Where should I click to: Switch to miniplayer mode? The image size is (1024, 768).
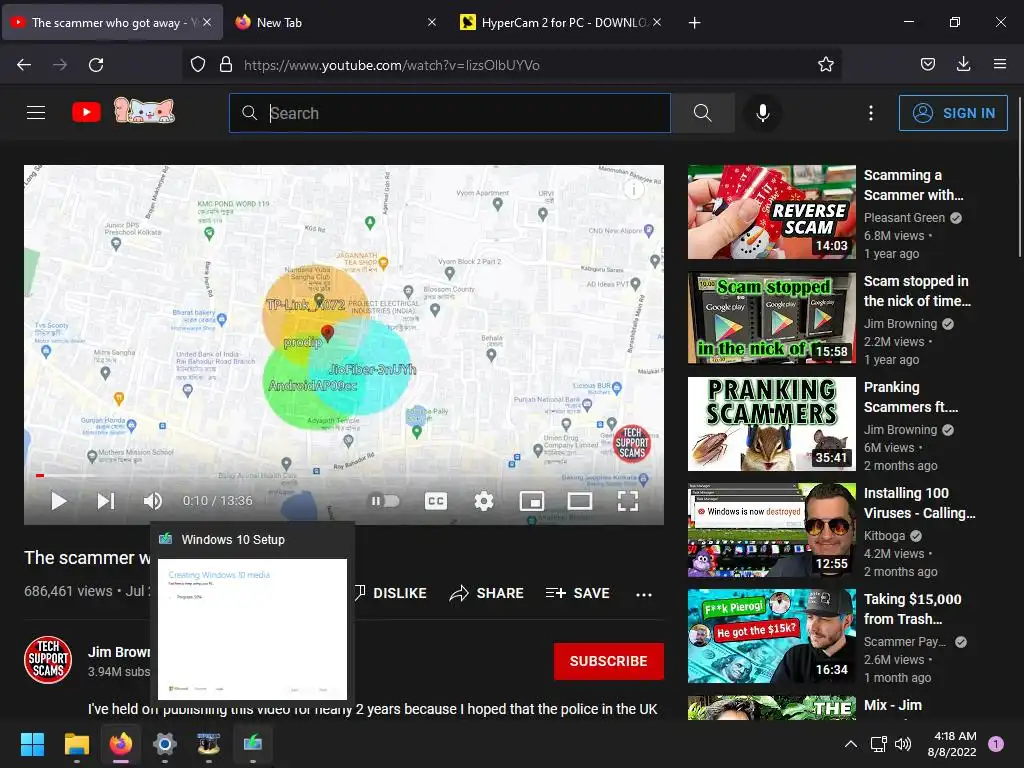tap(532, 501)
